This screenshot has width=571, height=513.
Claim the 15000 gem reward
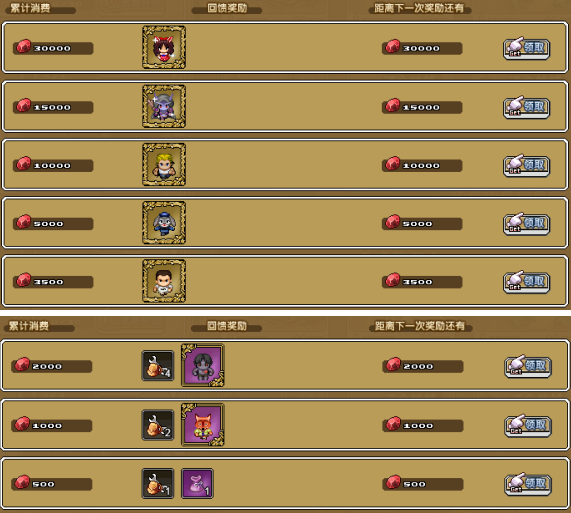pos(527,107)
